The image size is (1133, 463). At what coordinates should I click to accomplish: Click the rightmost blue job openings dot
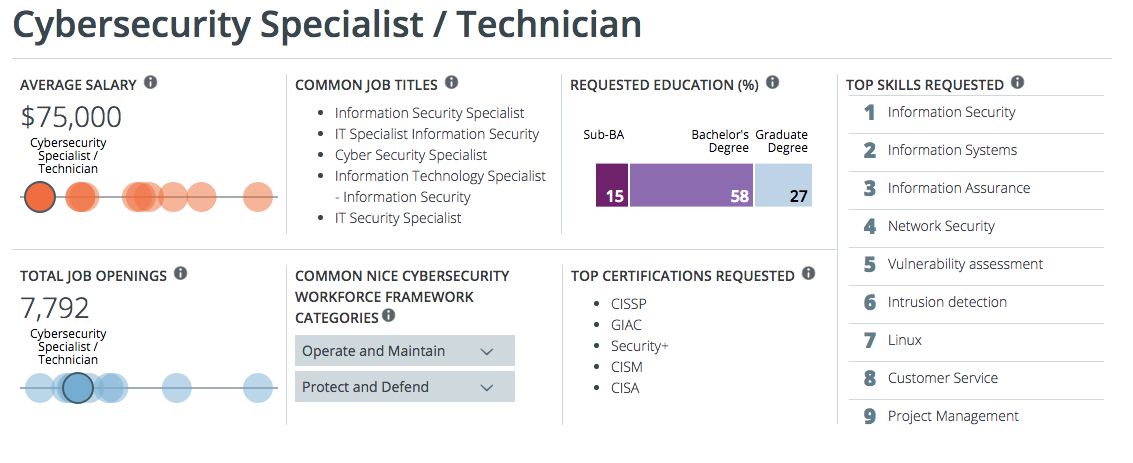[258, 387]
